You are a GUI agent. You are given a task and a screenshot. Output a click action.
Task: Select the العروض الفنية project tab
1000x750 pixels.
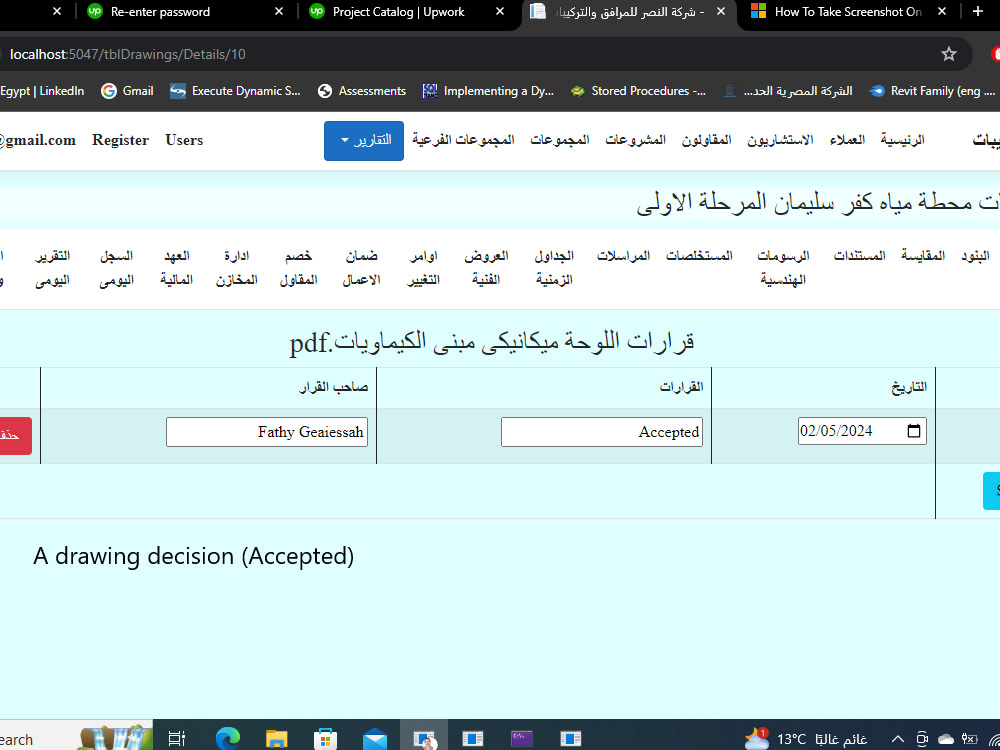point(486,267)
